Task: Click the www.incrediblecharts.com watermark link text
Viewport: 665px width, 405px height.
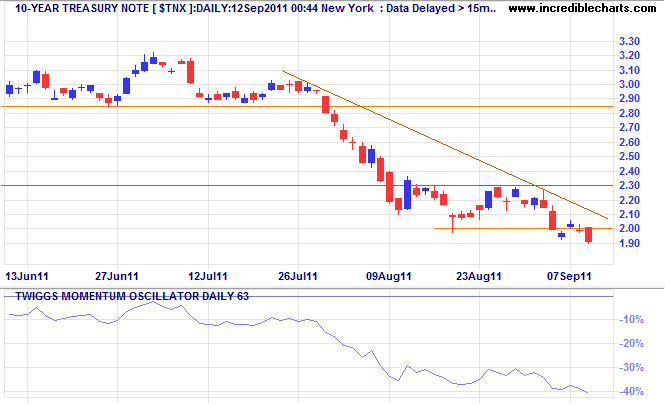Action: [582, 8]
